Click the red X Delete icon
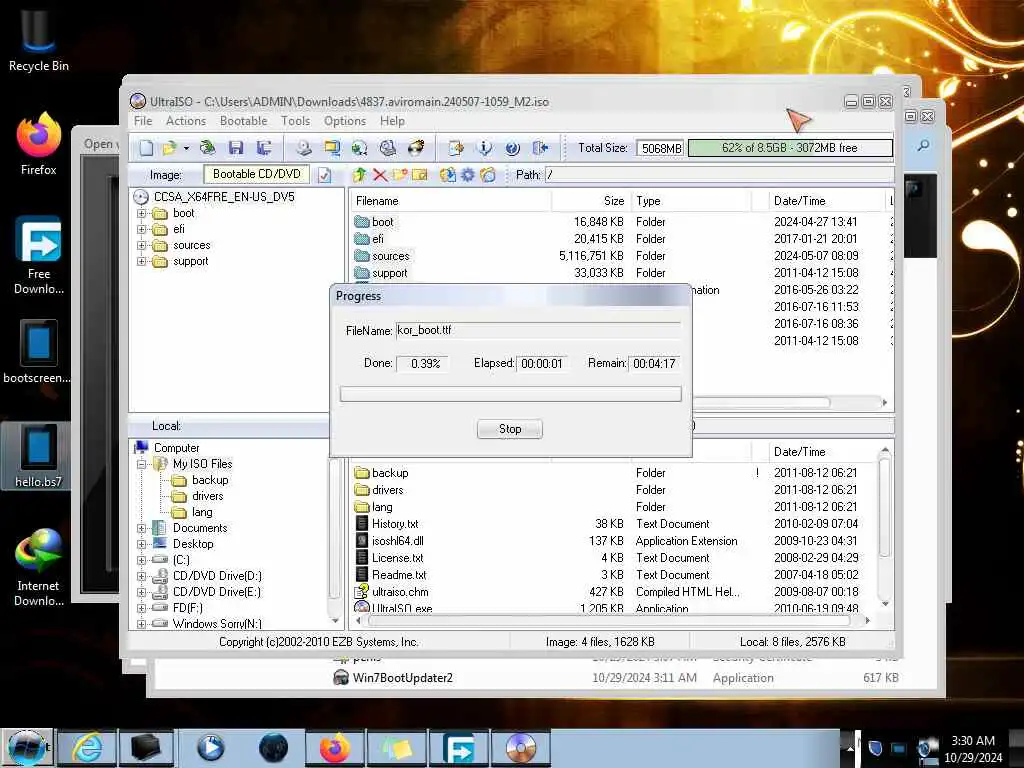The image size is (1024, 768). (379, 175)
